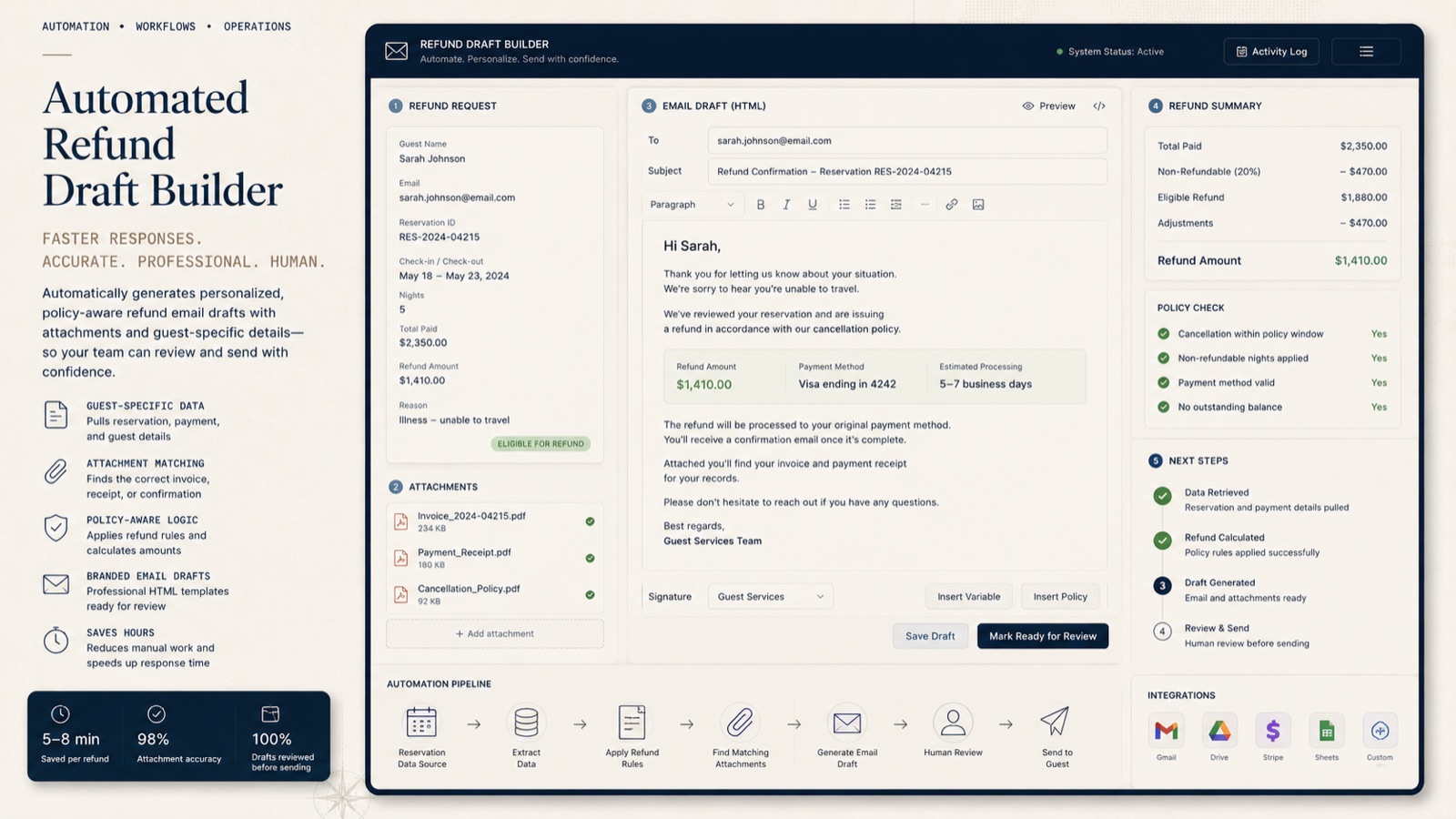Image resolution: width=1456 pixels, height=819 pixels.
Task: Save the email draft
Action: (x=930, y=636)
